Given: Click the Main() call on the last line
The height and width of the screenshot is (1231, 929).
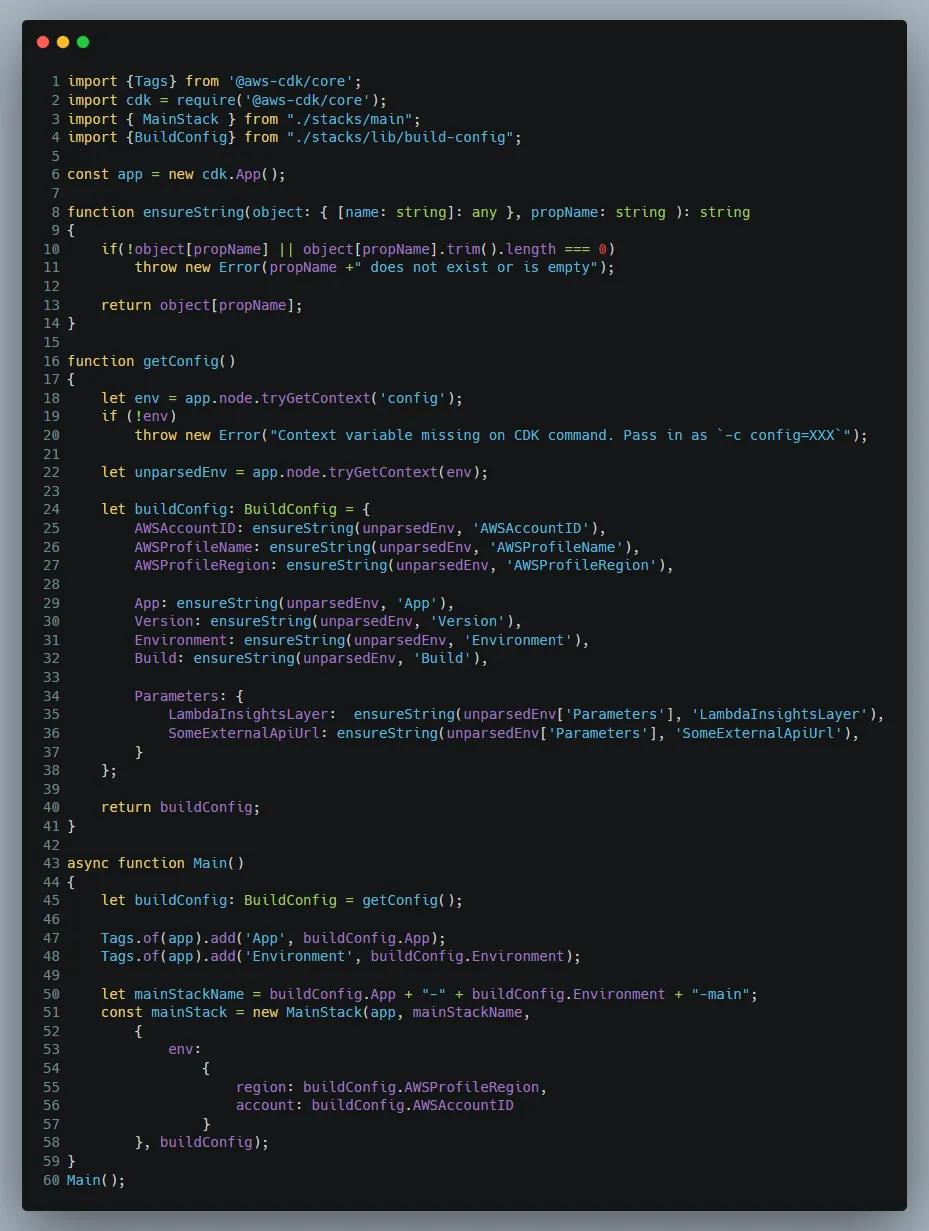Looking at the screenshot, I should click(92, 1180).
